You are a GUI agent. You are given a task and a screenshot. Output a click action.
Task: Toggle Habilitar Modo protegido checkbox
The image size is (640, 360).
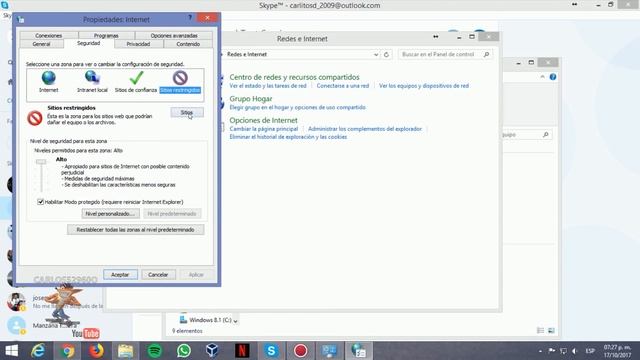[x=40, y=202]
